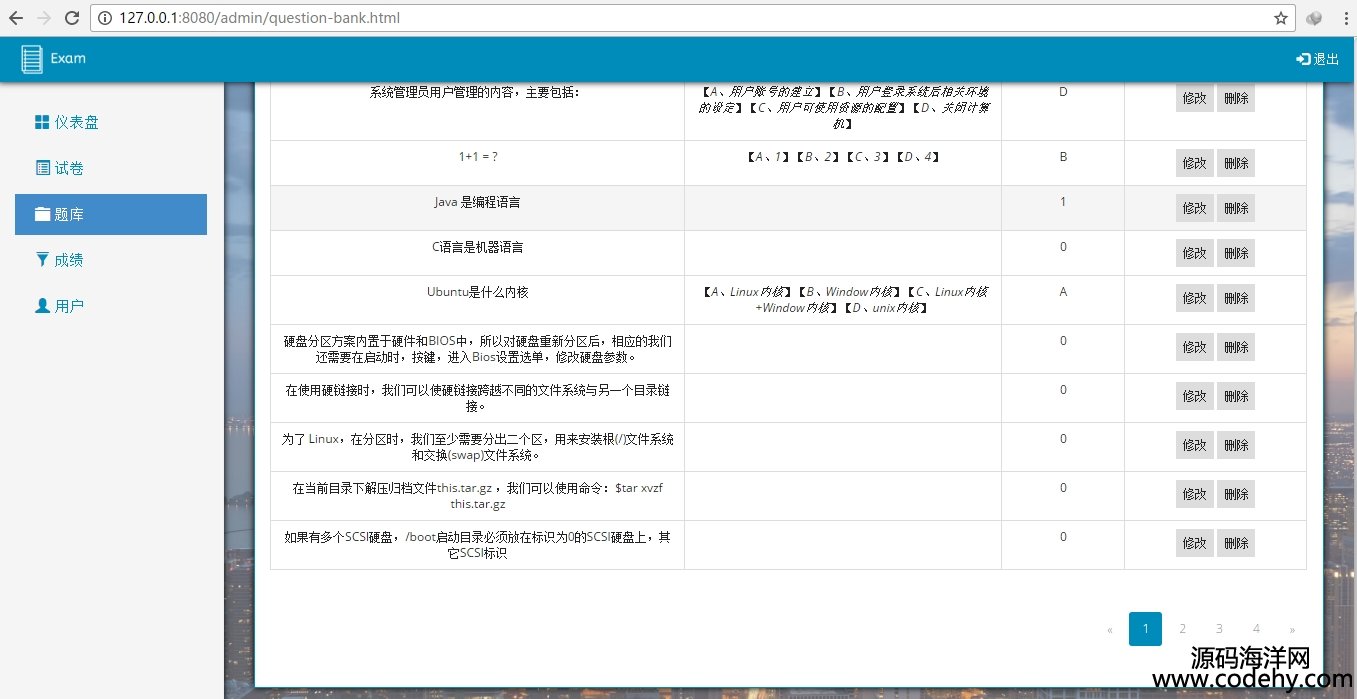
Task: Select the 题库 question bank sidebar item
Action: tap(110, 214)
